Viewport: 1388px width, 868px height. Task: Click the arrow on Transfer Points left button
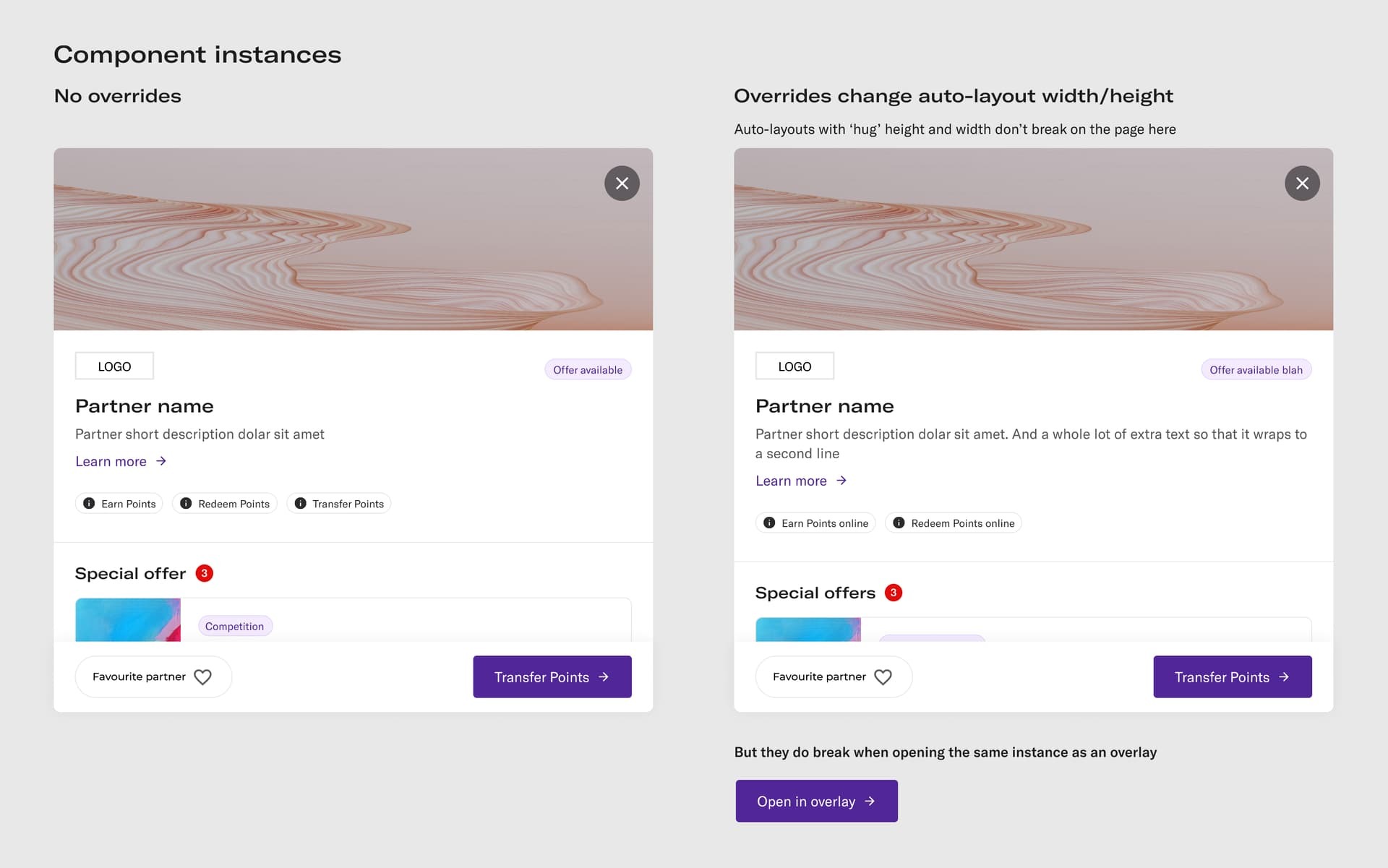[x=605, y=676]
